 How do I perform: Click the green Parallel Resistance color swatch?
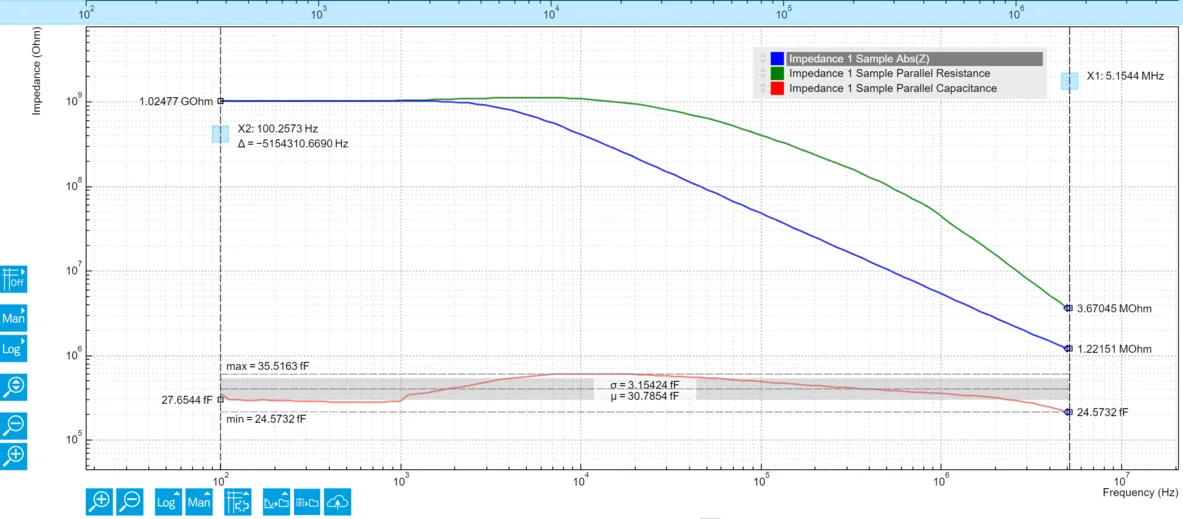click(777, 73)
